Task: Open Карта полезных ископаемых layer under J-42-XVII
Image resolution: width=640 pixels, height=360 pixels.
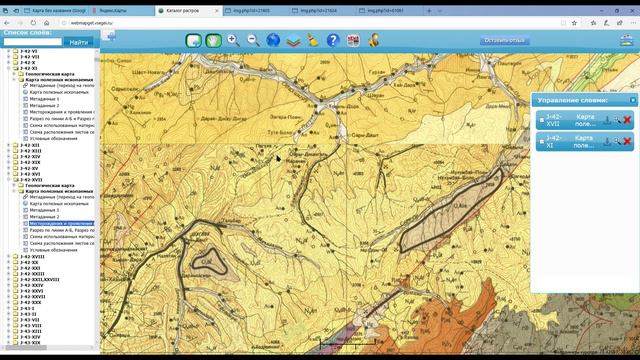Action: (x=59, y=203)
